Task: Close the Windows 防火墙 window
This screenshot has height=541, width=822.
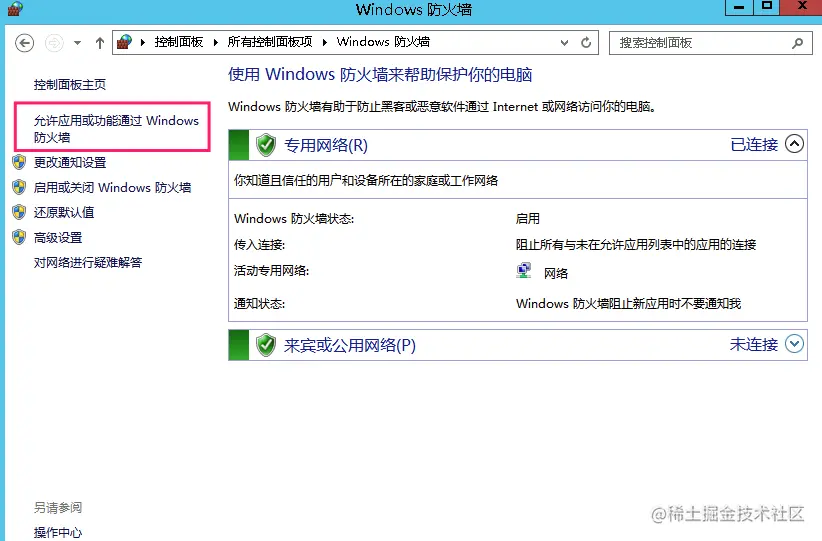Action: [x=802, y=7]
